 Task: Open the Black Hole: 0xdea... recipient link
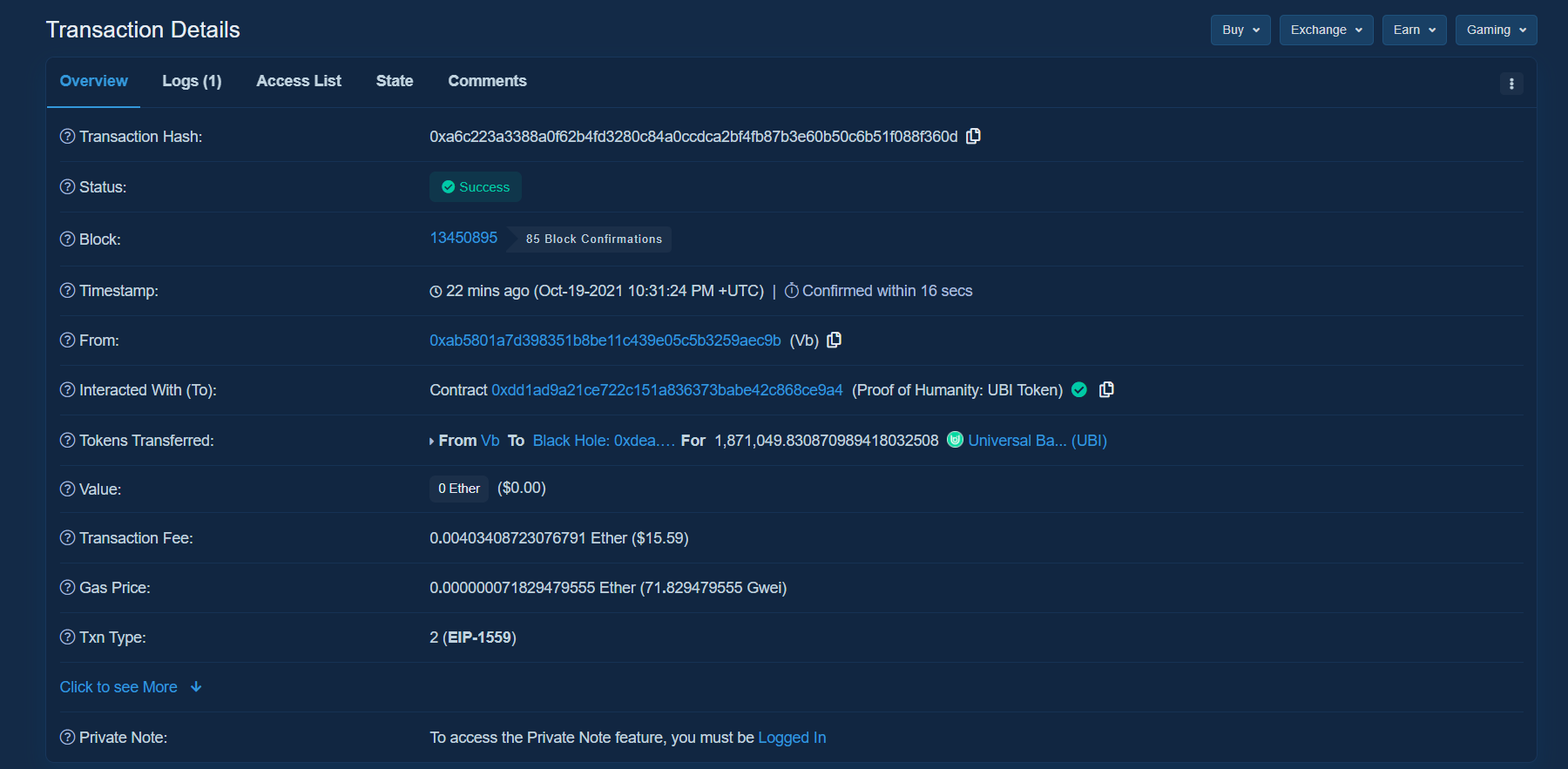(x=604, y=441)
